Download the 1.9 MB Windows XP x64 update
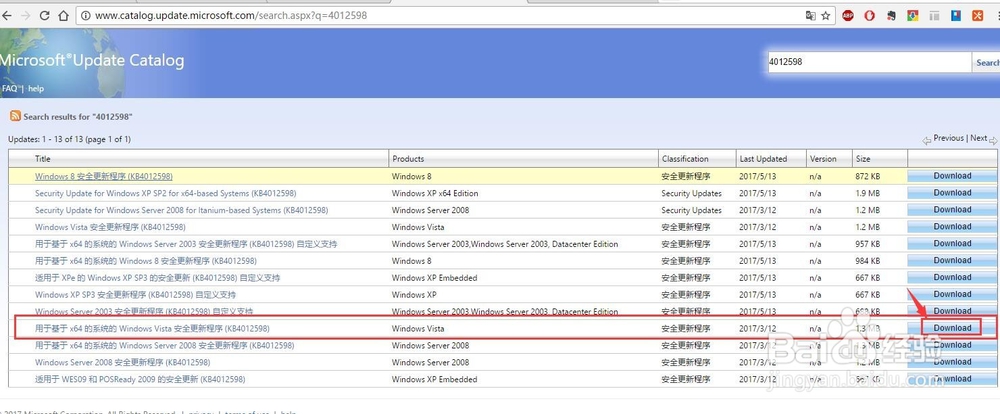The image size is (1000, 414). click(x=952, y=193)
